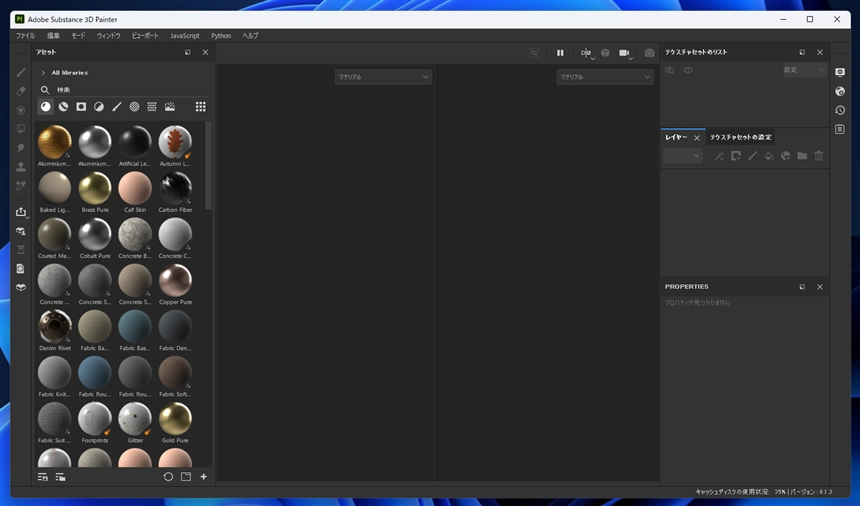The width and height of the screenshot is (860, 506).
Task: Open the Log document icon in left toolbar
Action: (x=21, y=269)
